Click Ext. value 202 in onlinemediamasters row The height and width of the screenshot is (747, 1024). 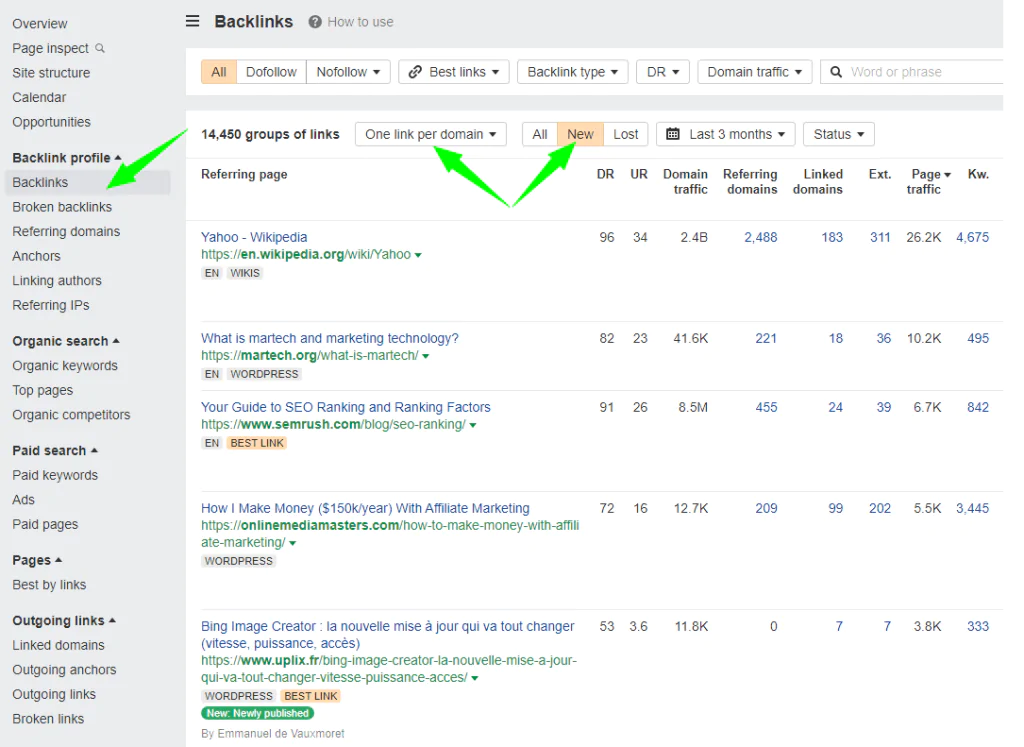(880, 509)
